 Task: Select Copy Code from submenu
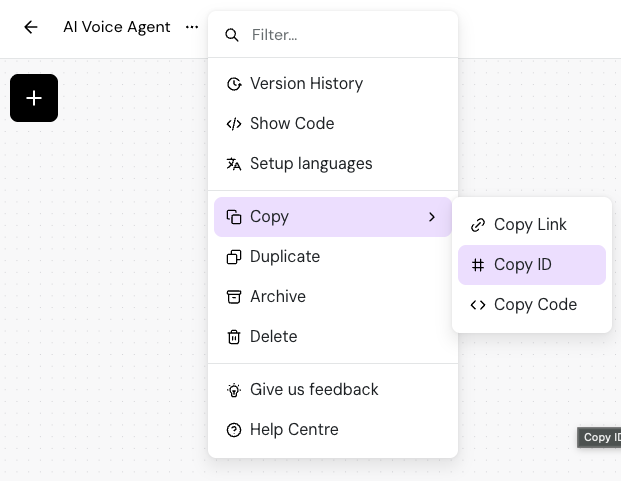pyautogui.click(x=534, y=305)
